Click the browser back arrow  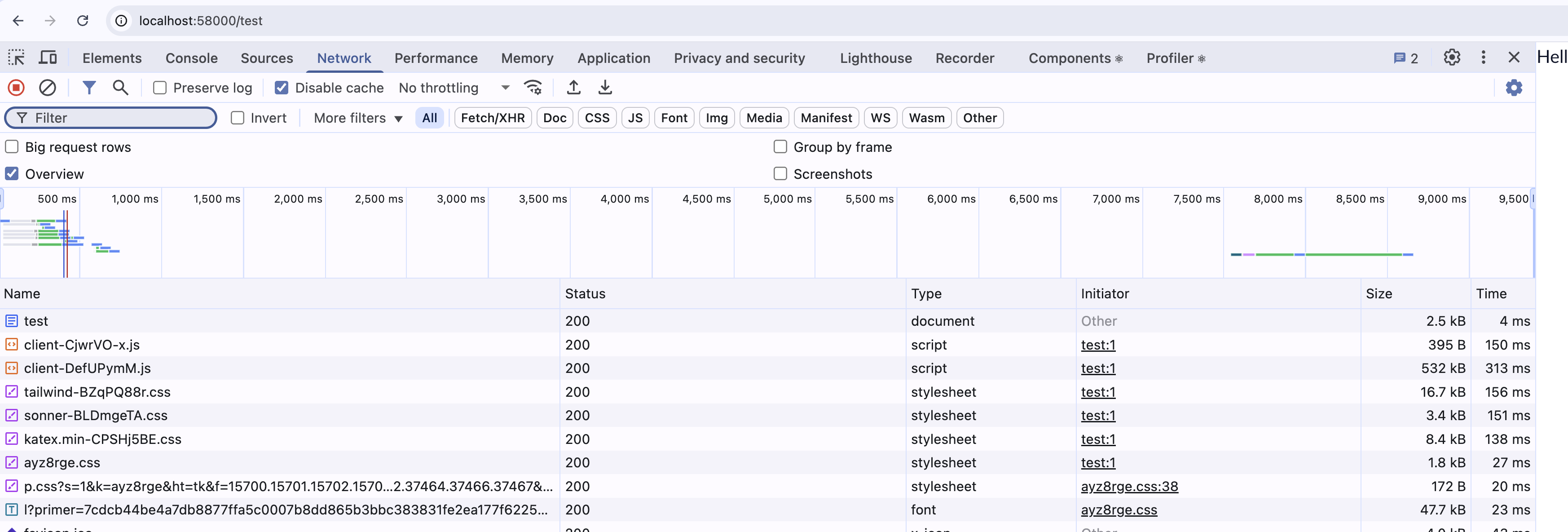(18, 21)
